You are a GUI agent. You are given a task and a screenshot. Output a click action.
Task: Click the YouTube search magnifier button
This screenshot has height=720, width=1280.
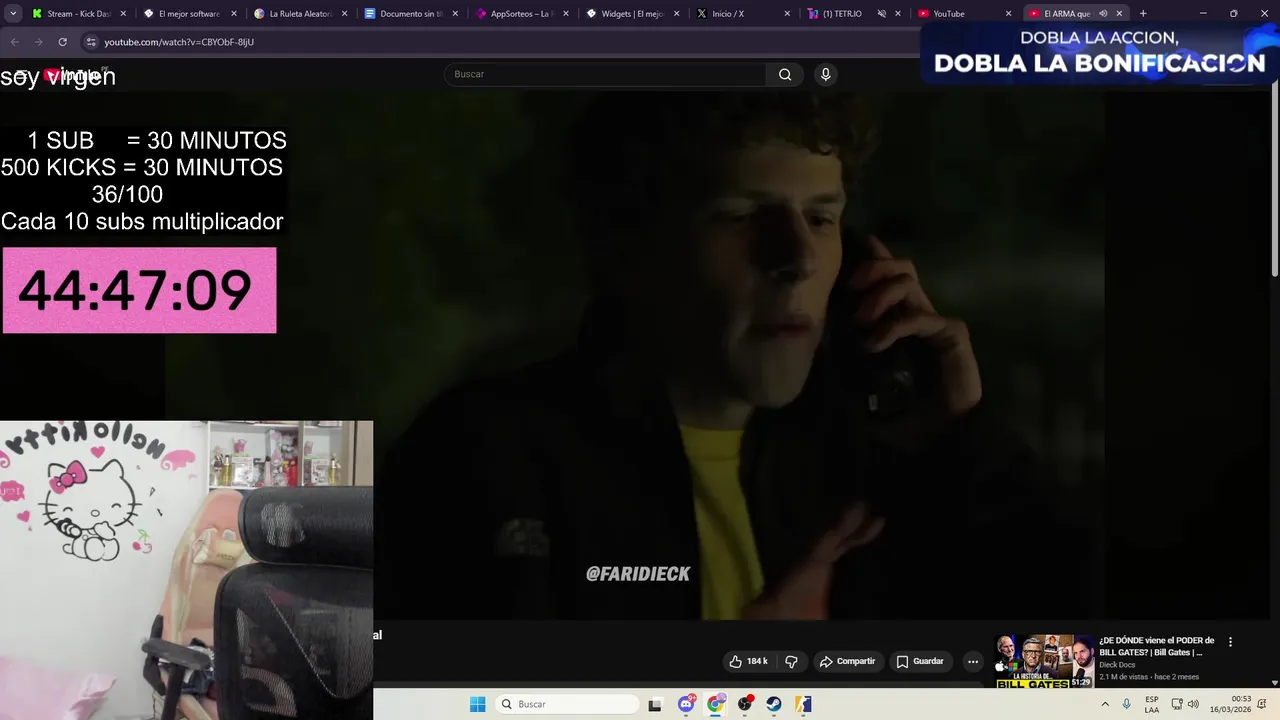[x=785, y=74]
